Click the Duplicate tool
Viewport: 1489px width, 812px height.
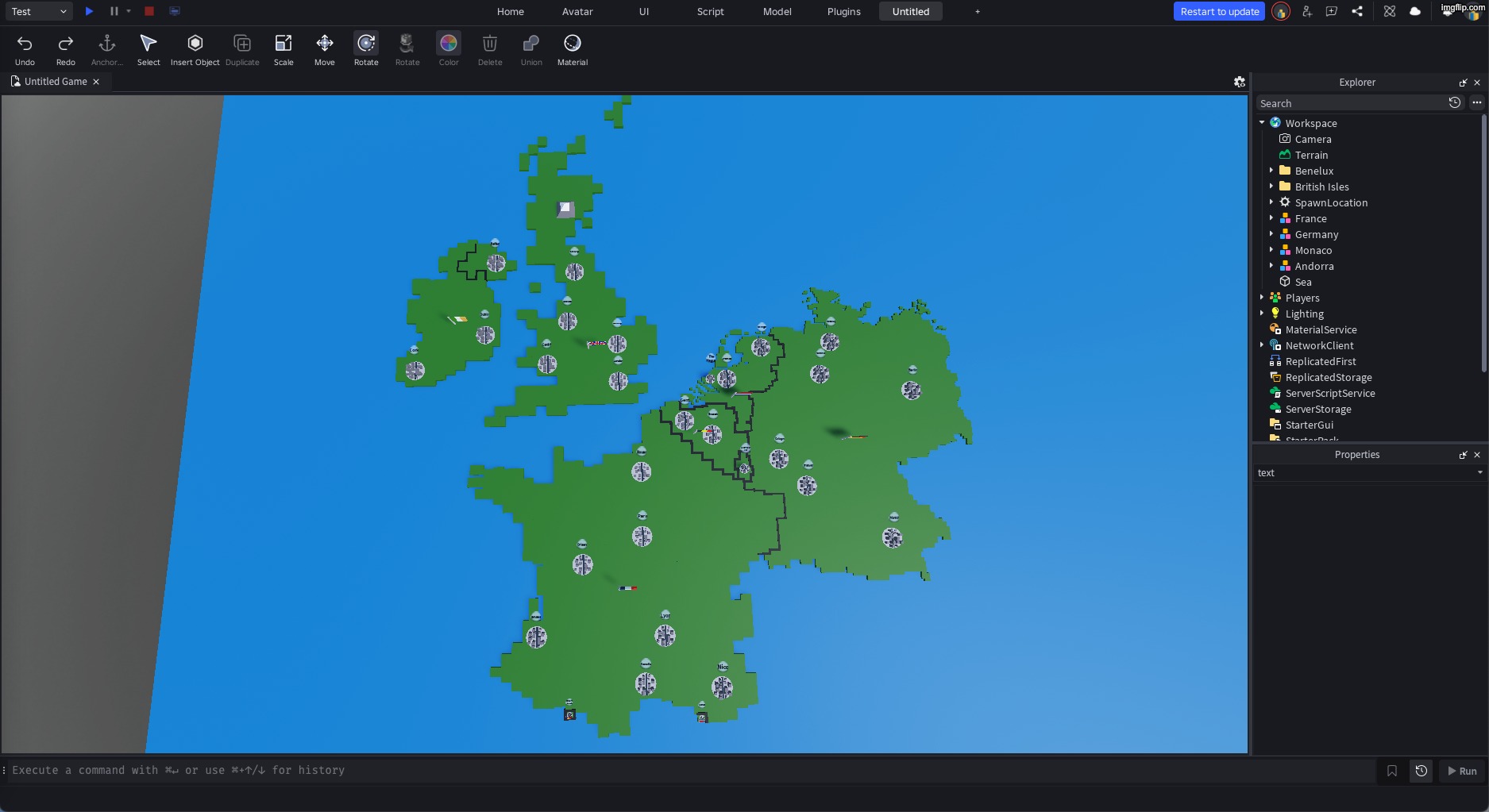click(242, 50)
